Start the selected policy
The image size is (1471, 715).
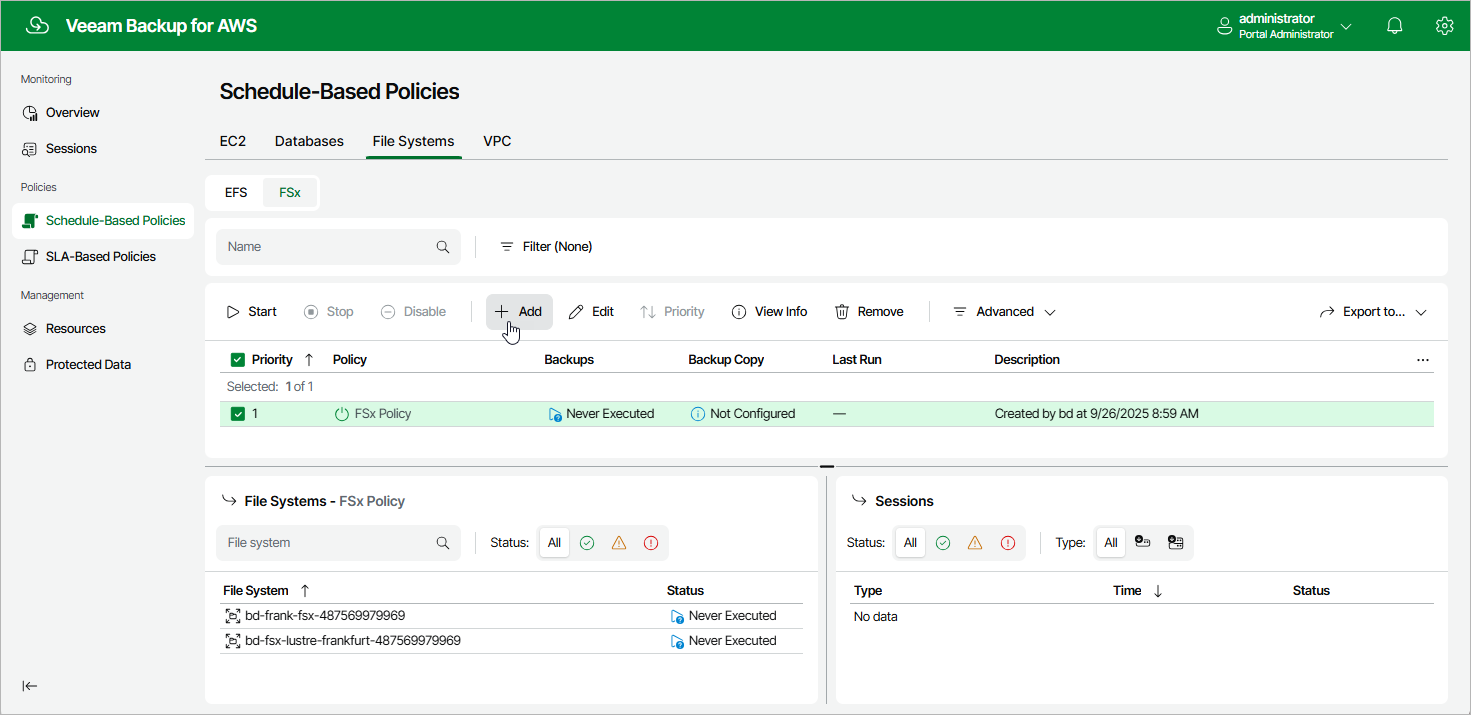pyautogui.click(x=251, y=312)
